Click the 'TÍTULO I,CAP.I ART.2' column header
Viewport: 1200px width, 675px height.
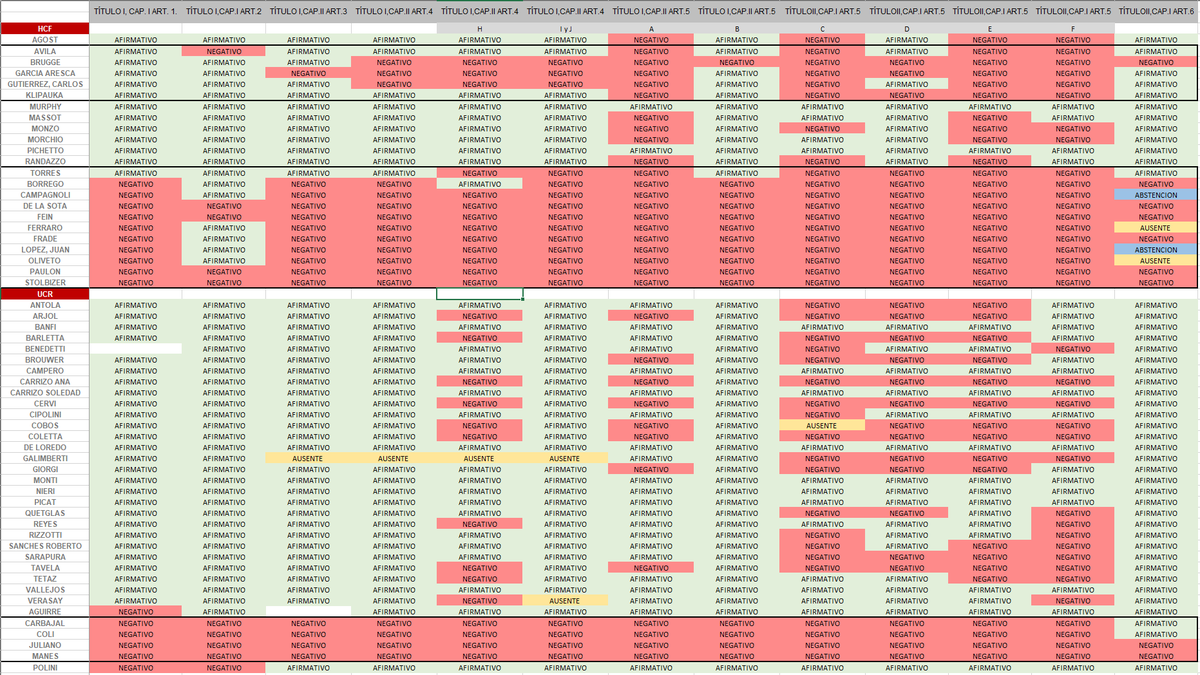[224, 10]
